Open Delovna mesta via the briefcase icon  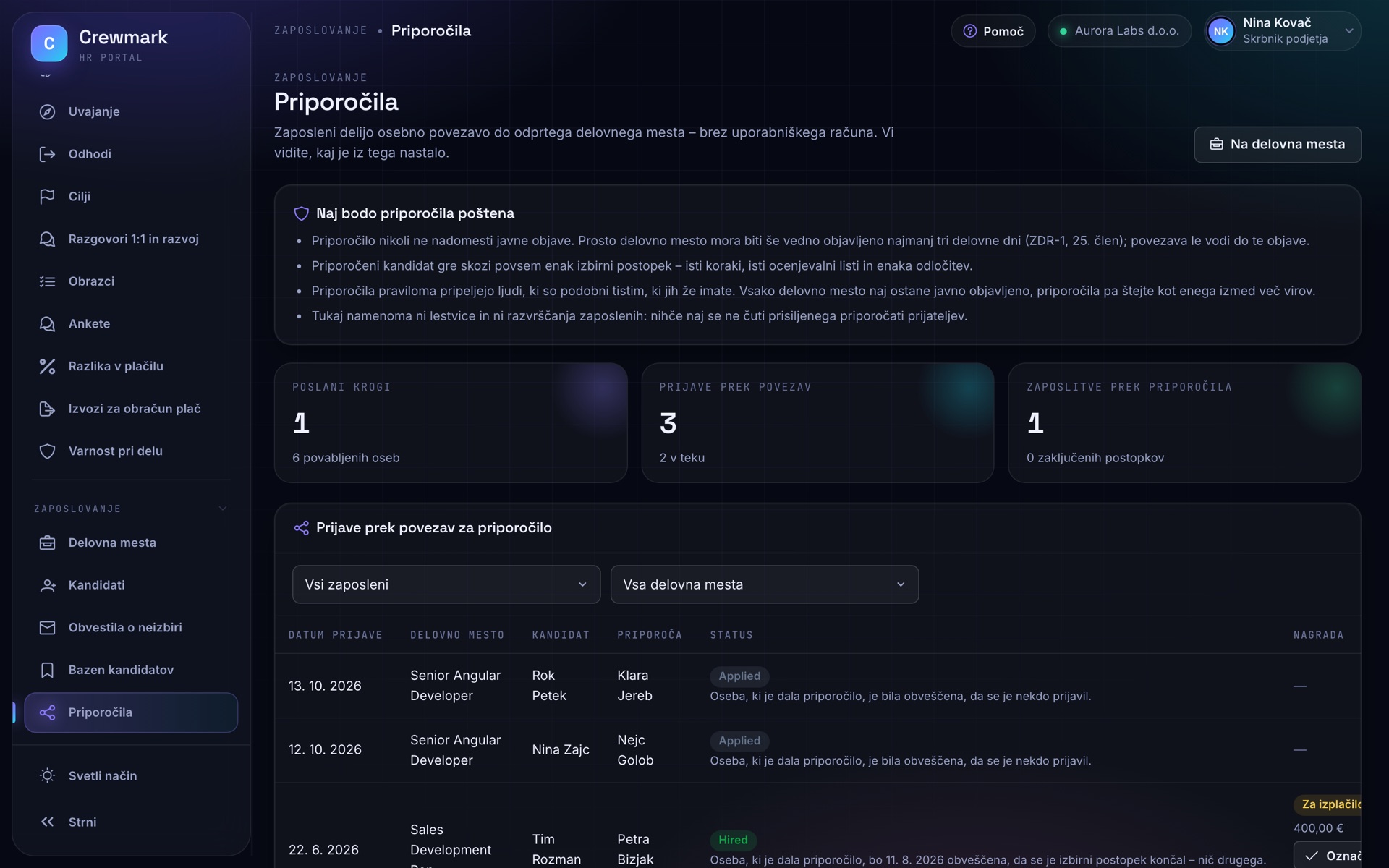tap(47, 542)
